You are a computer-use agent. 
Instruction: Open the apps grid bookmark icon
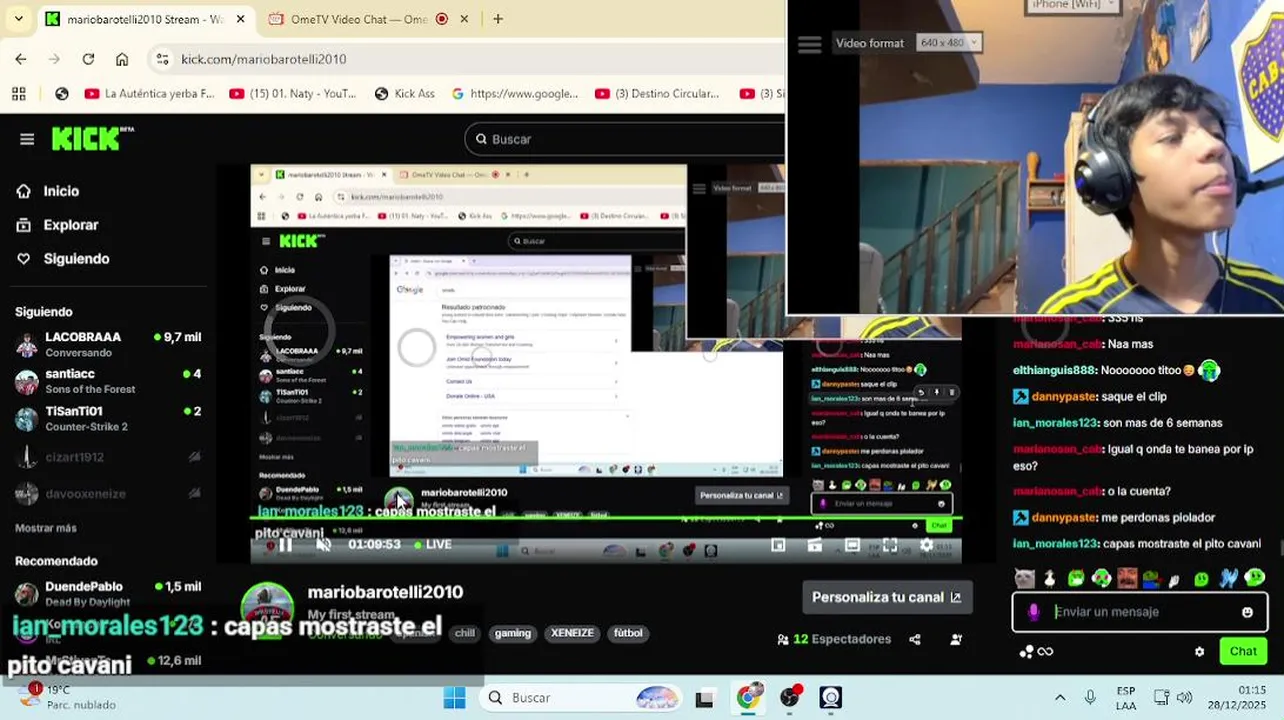click(x=18, y=93)
